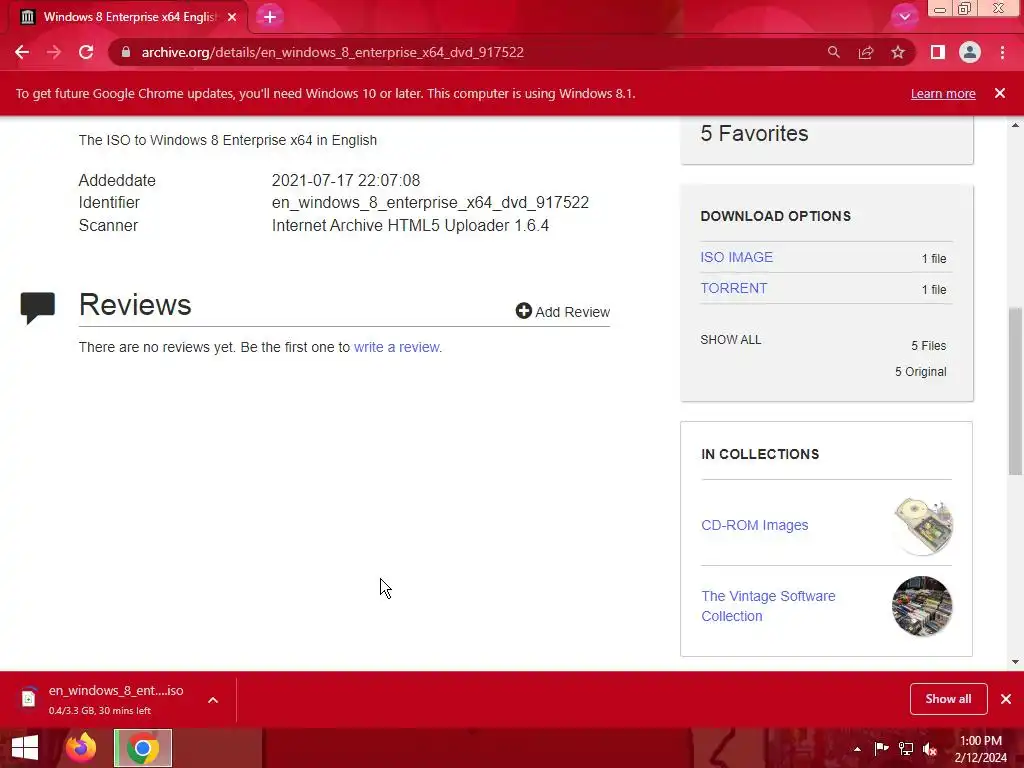
Task: Select Chrome in the taskbar
Action: coord(143,748)
